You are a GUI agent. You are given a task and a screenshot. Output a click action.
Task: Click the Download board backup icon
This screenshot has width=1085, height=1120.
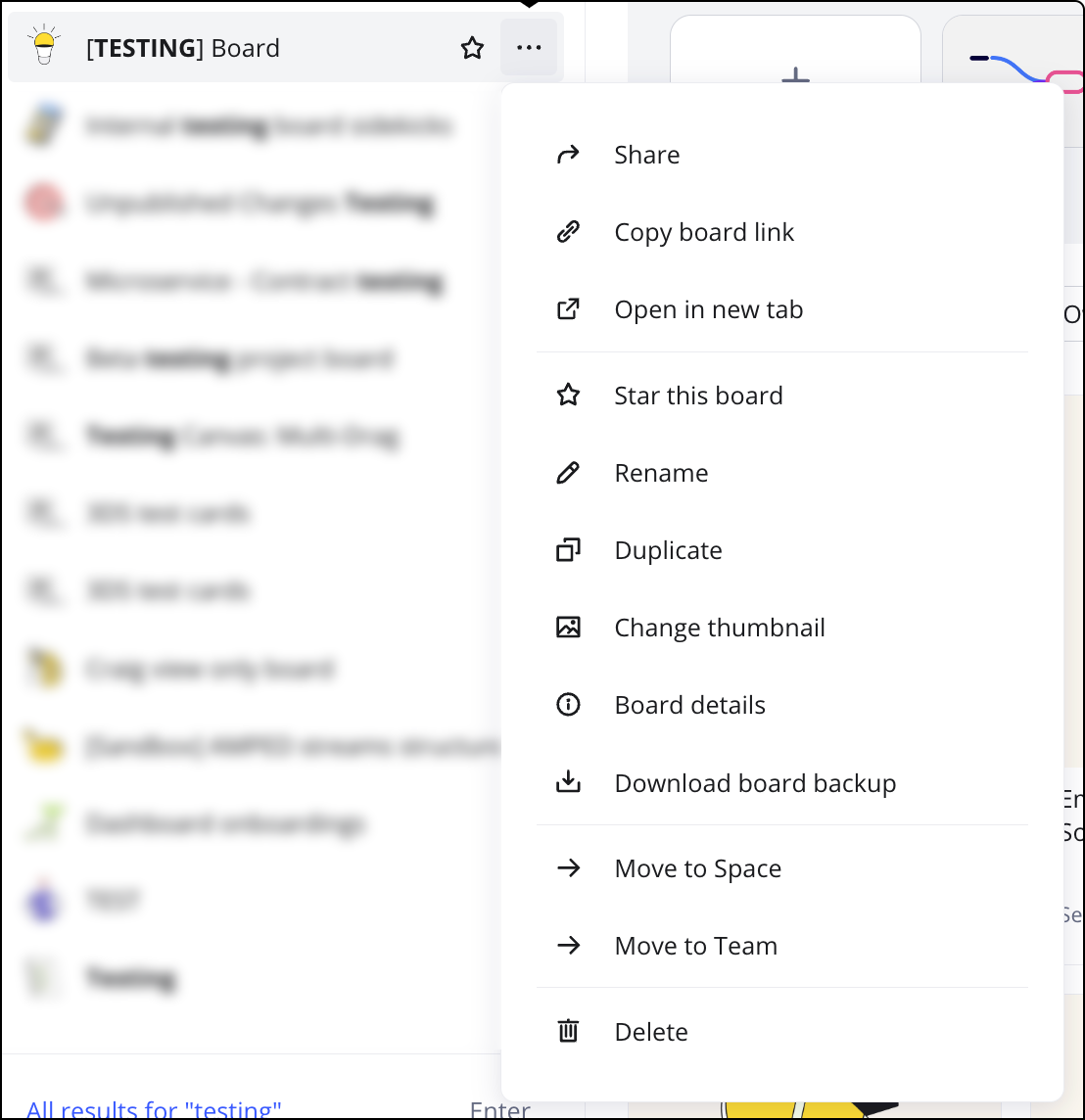pos(568,782)
